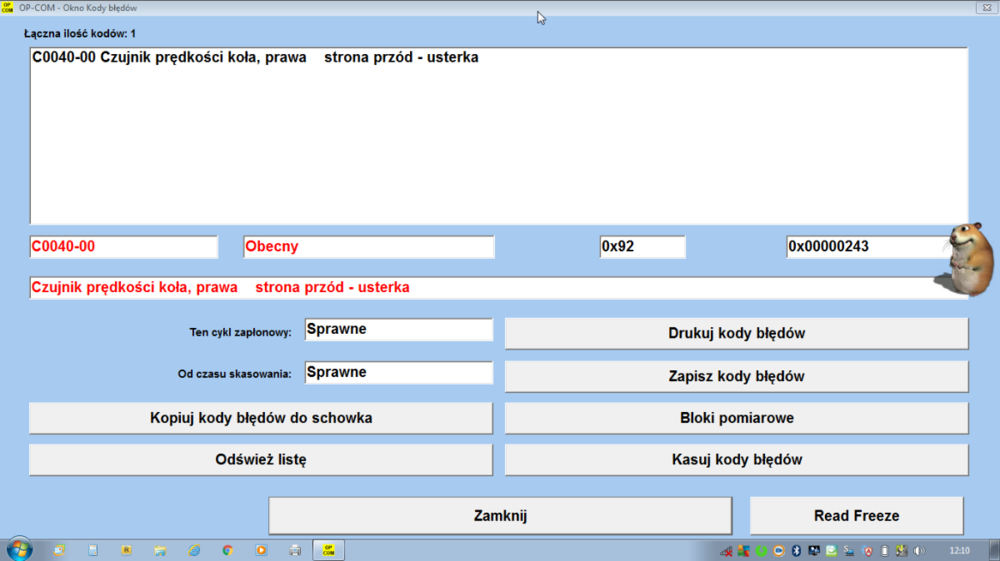The height and width of the screenshot is (561, 1000).
Task: Open Internet Explorer from taskbar
Action: pos(194,550)
